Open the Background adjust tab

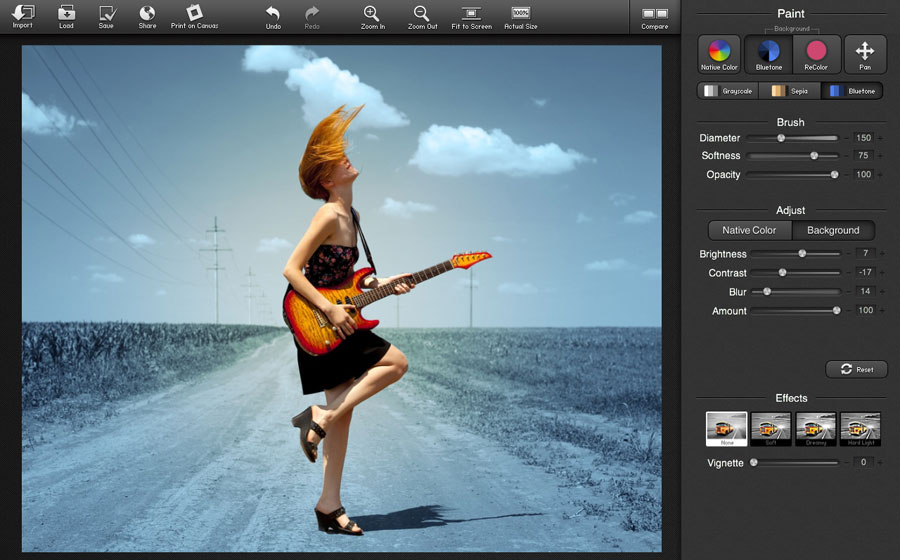833,230
